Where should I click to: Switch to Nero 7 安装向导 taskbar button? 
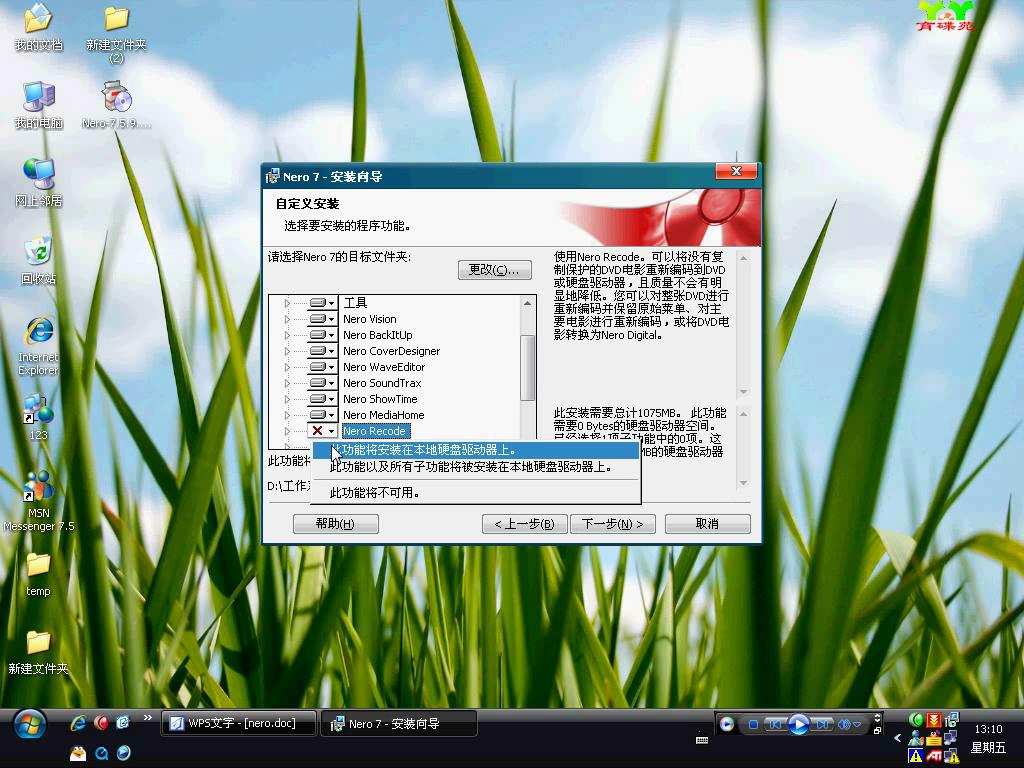399,724
